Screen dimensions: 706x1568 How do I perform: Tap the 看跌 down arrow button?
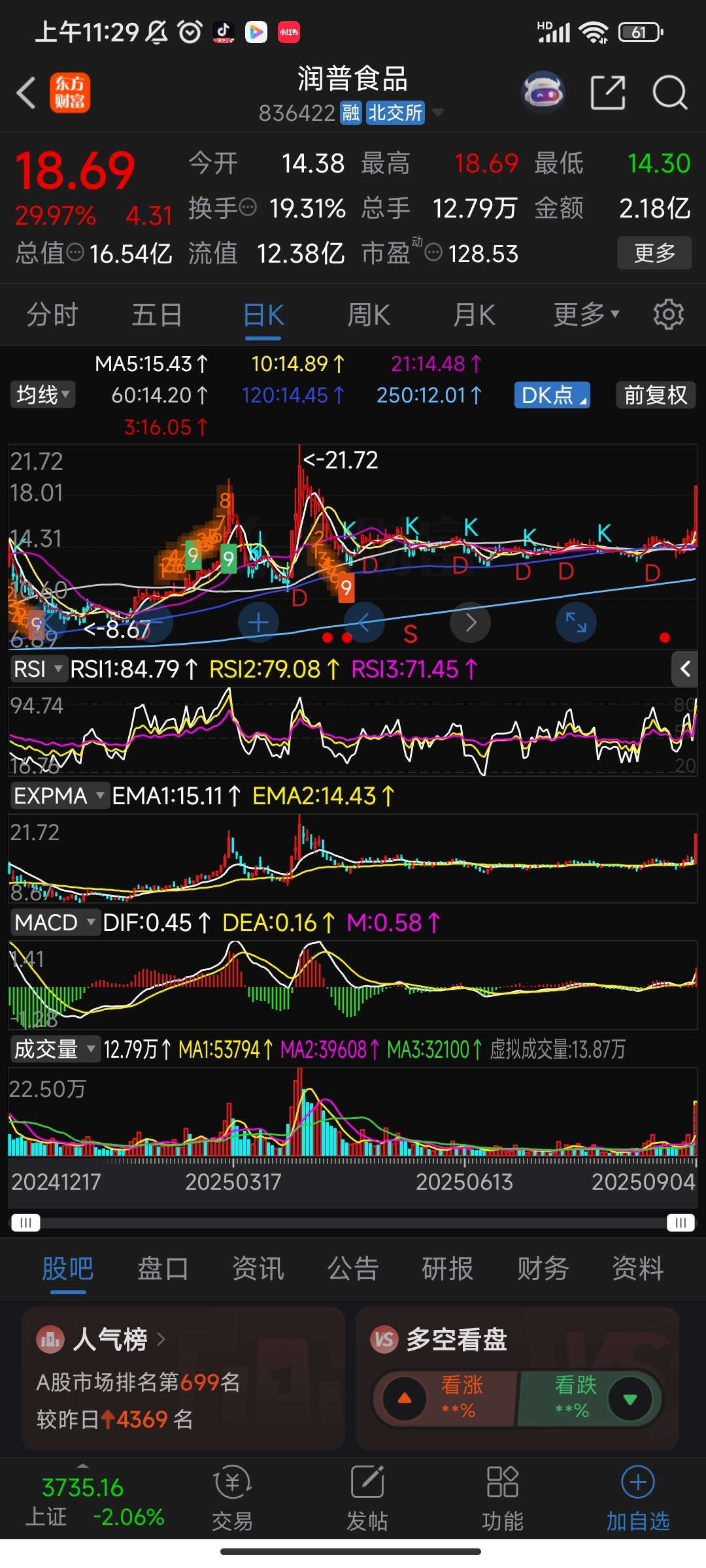pyautogui.click(x=630, y=1399)
